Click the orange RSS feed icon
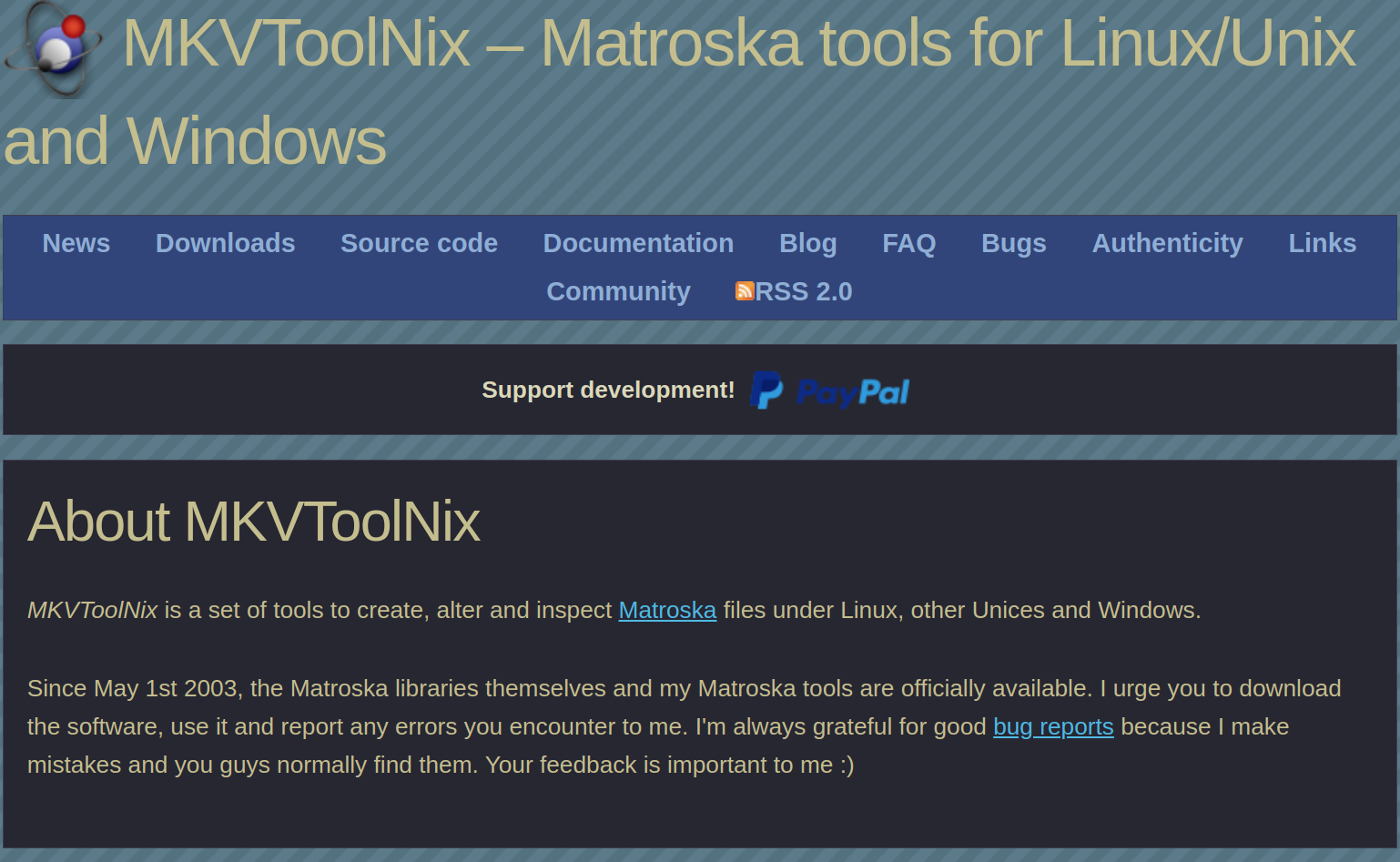This screenshot has height=862, width=1400. (745, 291)
